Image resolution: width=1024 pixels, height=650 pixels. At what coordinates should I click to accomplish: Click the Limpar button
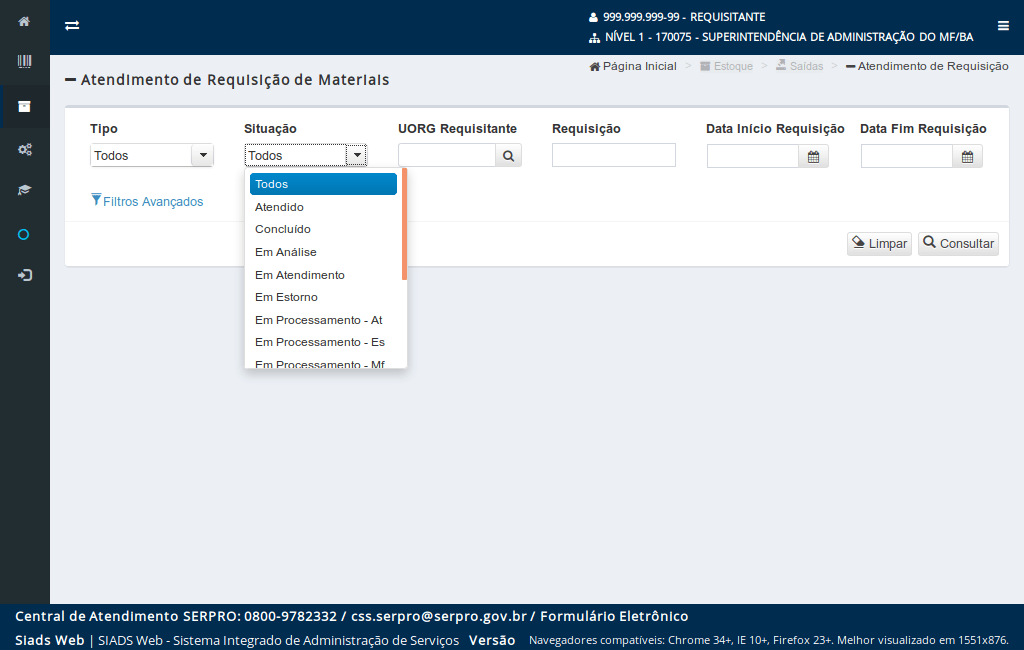[x=879, y=244]
